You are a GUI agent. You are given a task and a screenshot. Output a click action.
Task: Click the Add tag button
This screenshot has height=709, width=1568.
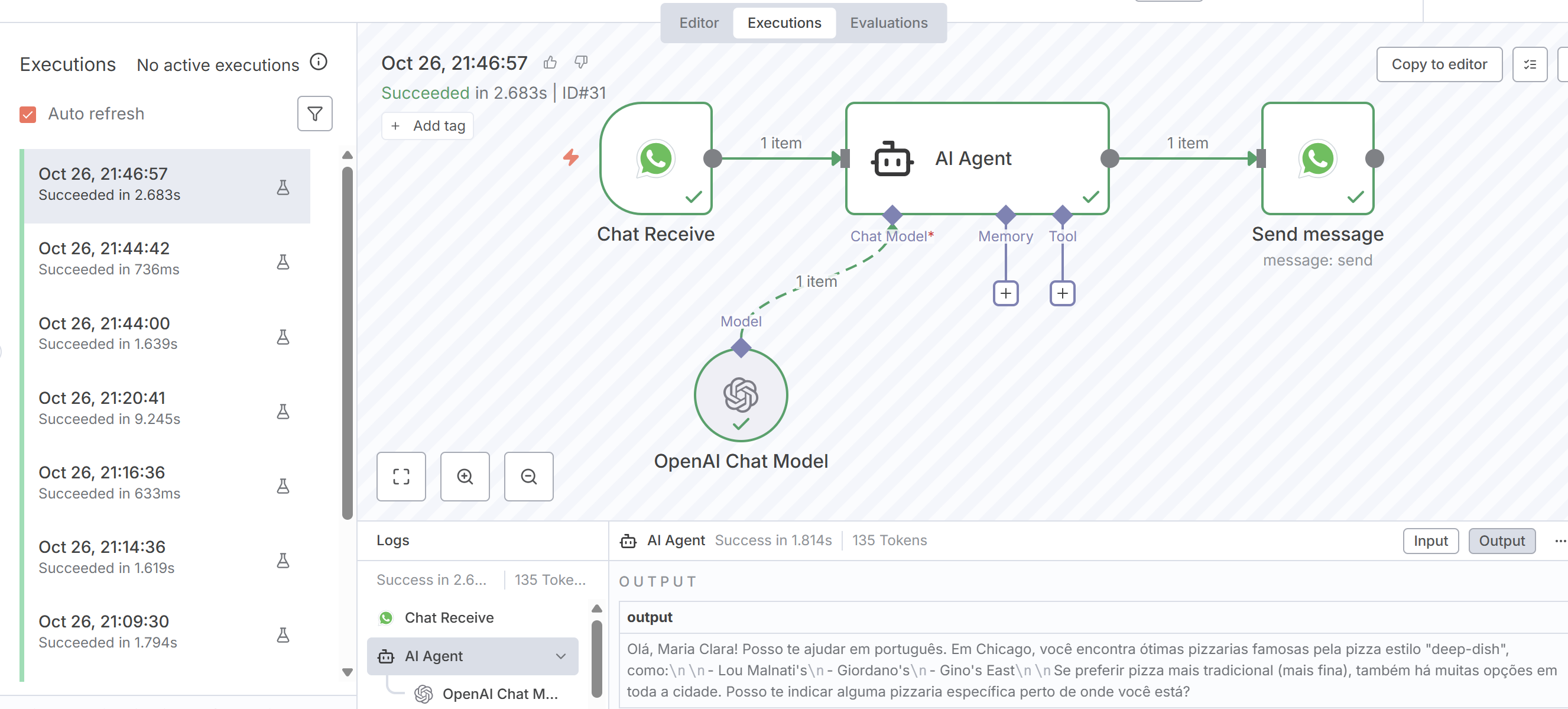[x=428, y=125]
